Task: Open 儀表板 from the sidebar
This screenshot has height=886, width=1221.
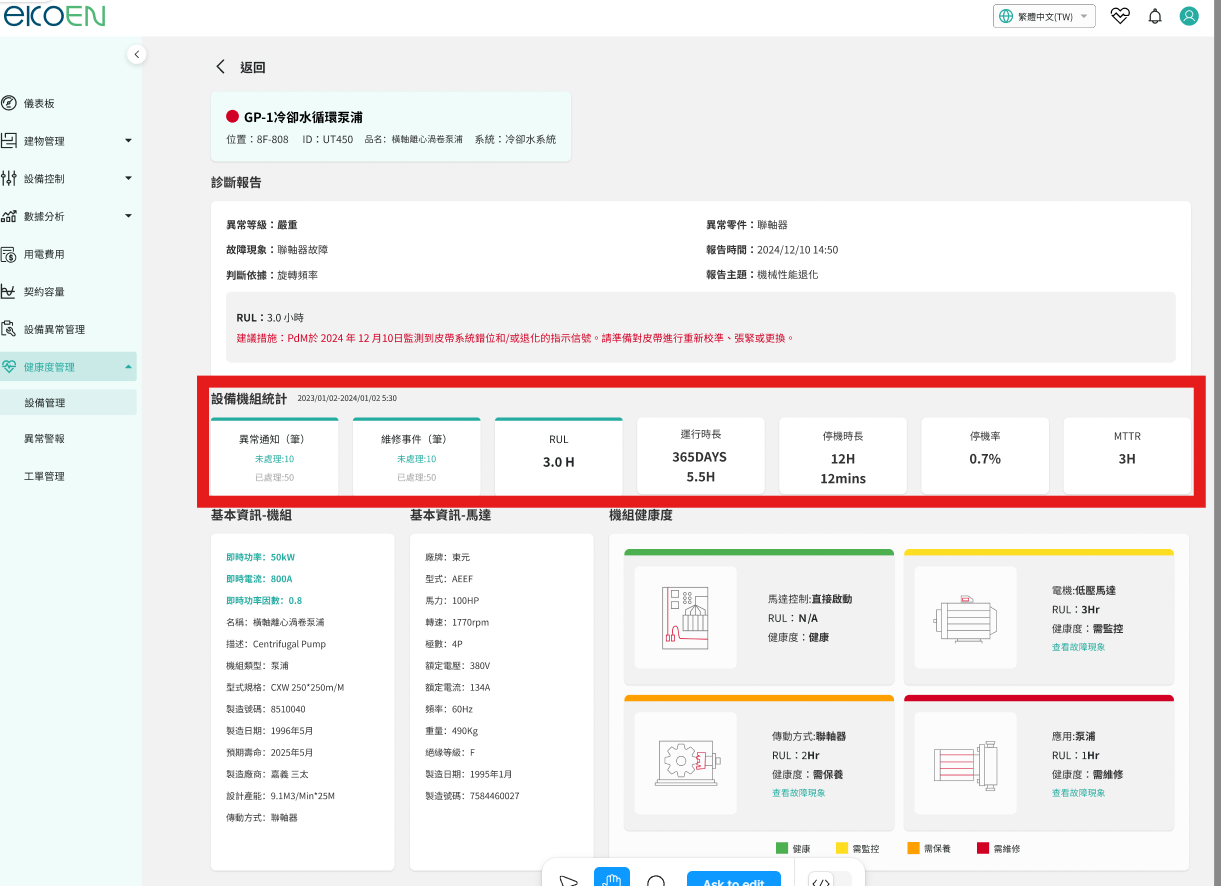Action: (40, 104)
